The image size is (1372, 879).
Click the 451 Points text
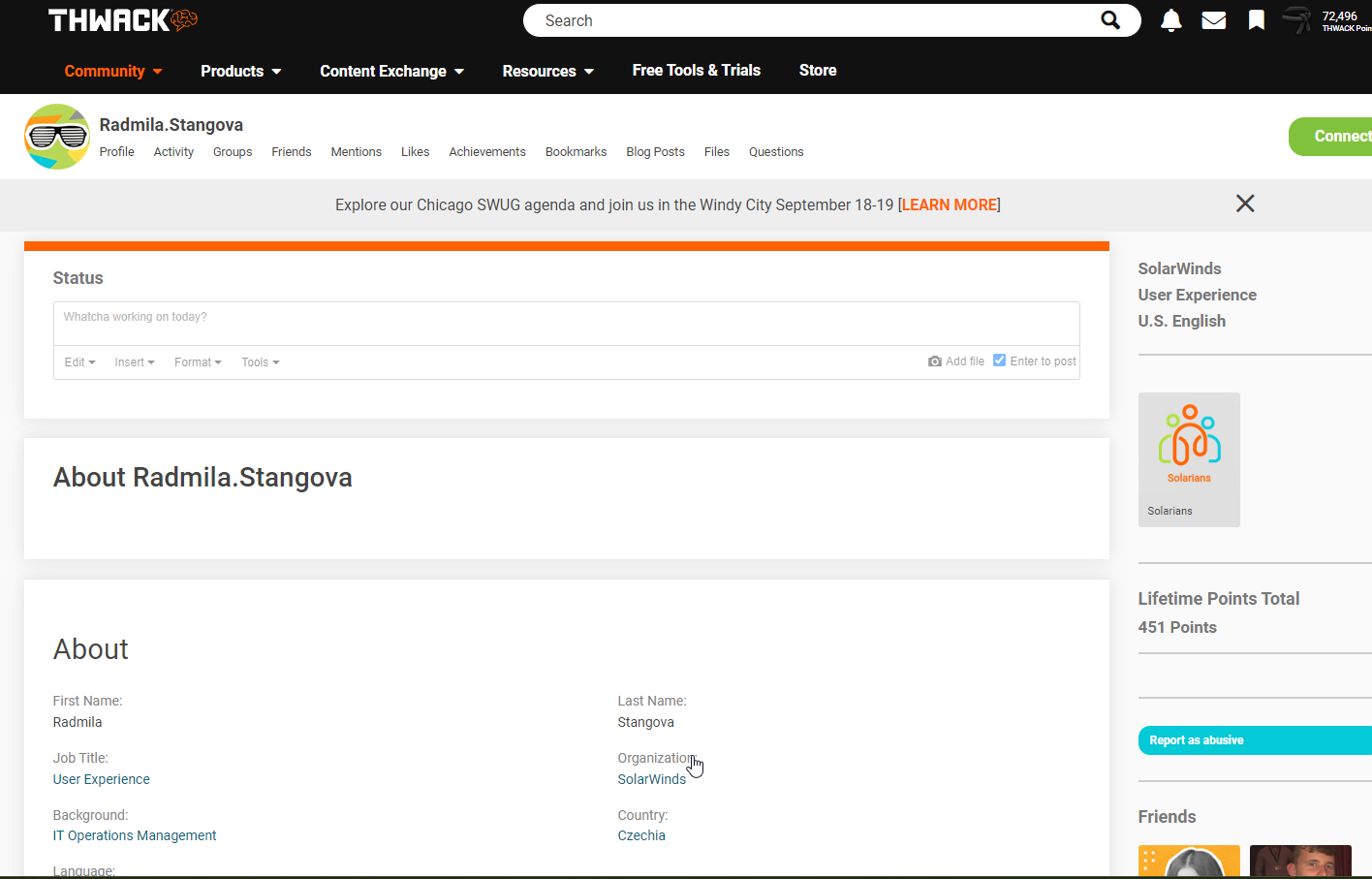(x=1177, y=627)
